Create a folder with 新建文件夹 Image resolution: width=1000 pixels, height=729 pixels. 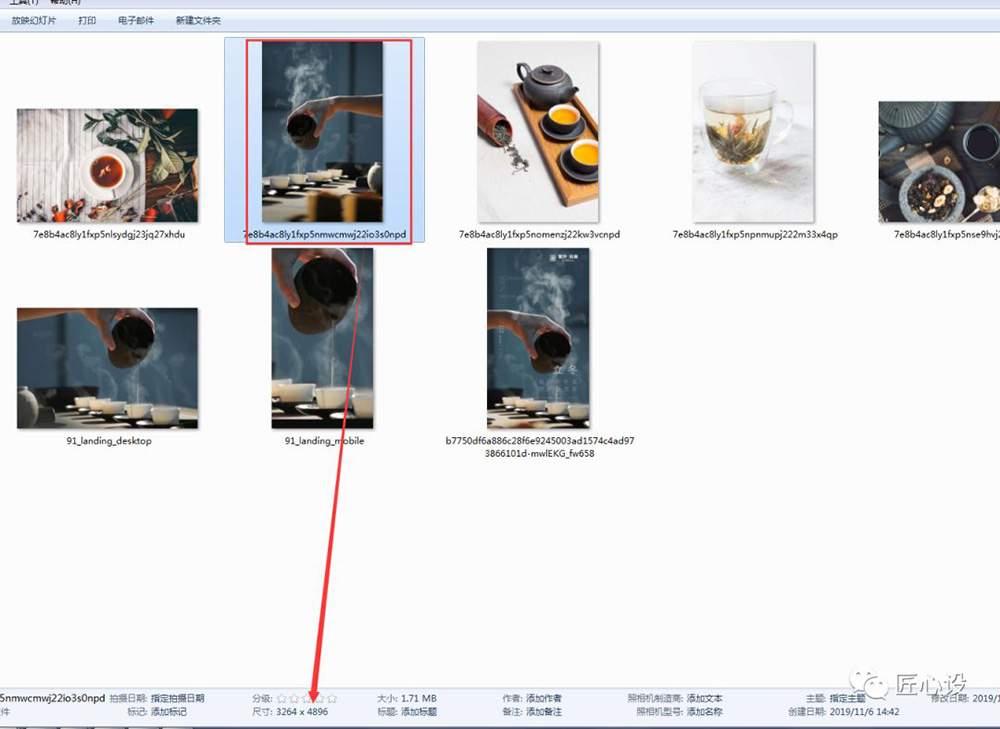tap(198, 20)
